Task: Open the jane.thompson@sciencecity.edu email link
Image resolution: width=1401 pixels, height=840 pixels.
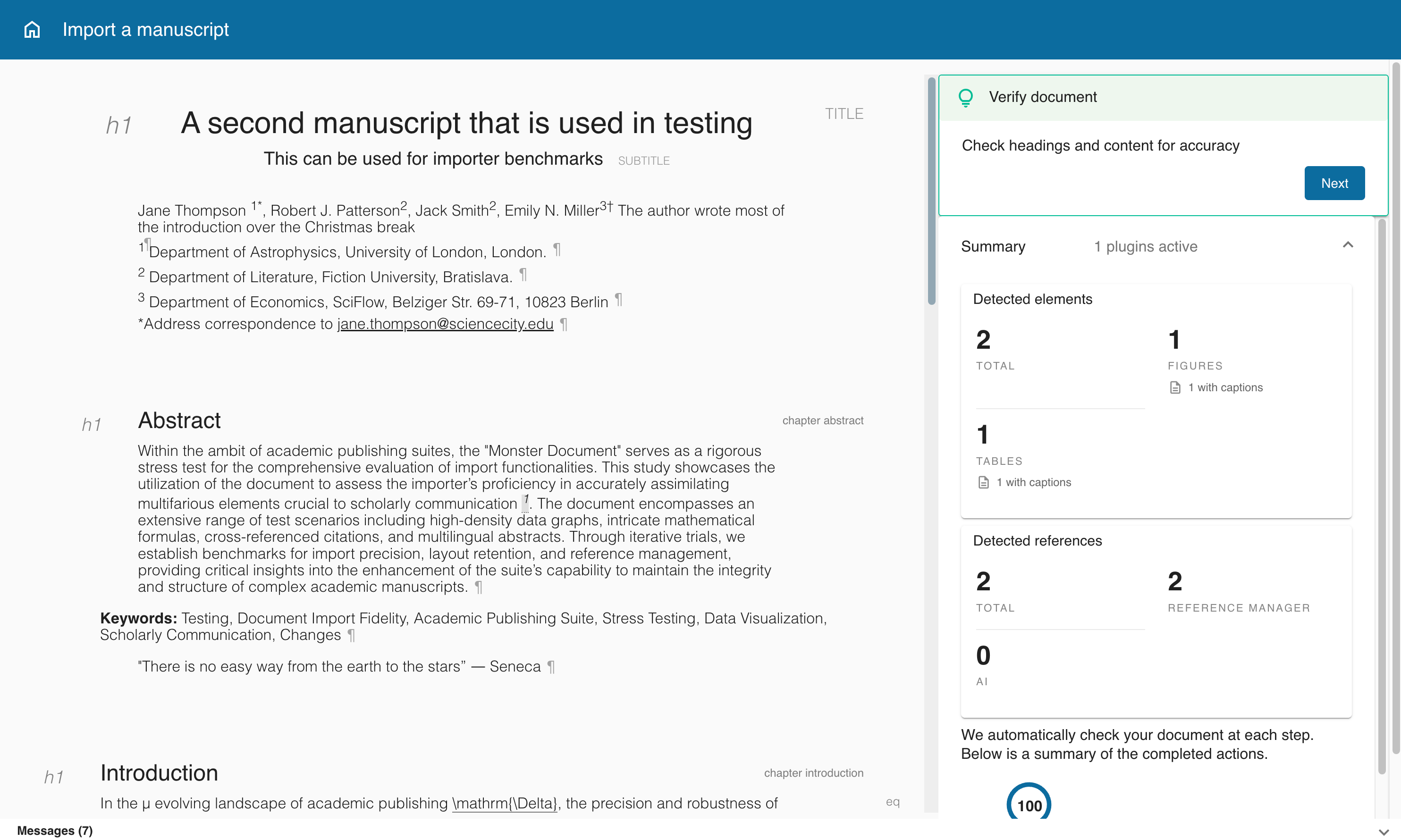Action: tap(445, 324)
